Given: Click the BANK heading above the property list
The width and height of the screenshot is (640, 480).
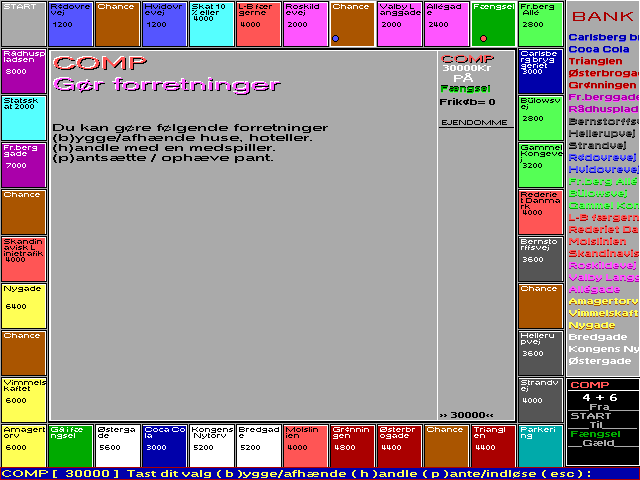Looking at the screenshot, I should coord(602,16).
